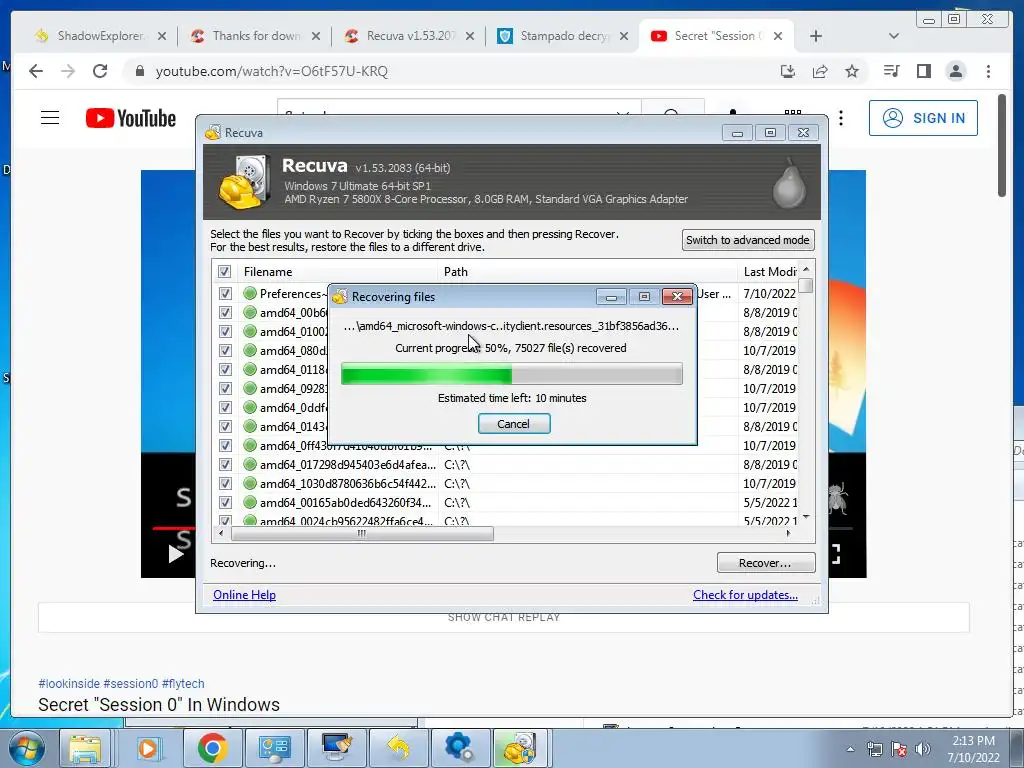This screenshot has width=1024, height=768.
Task: Click the file list scroll-down arrow
Action: pos(806,517)
